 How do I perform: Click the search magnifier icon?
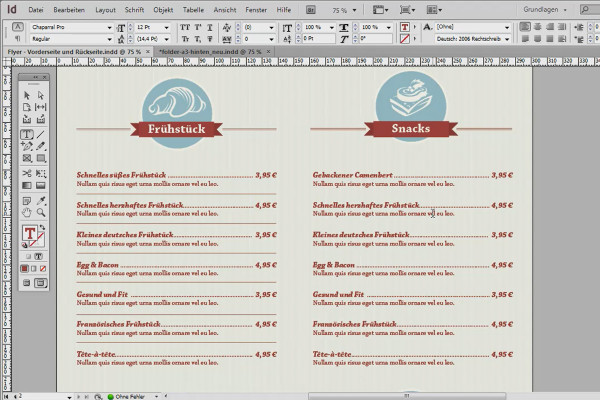pyautogui.click(x=585, y=10)
